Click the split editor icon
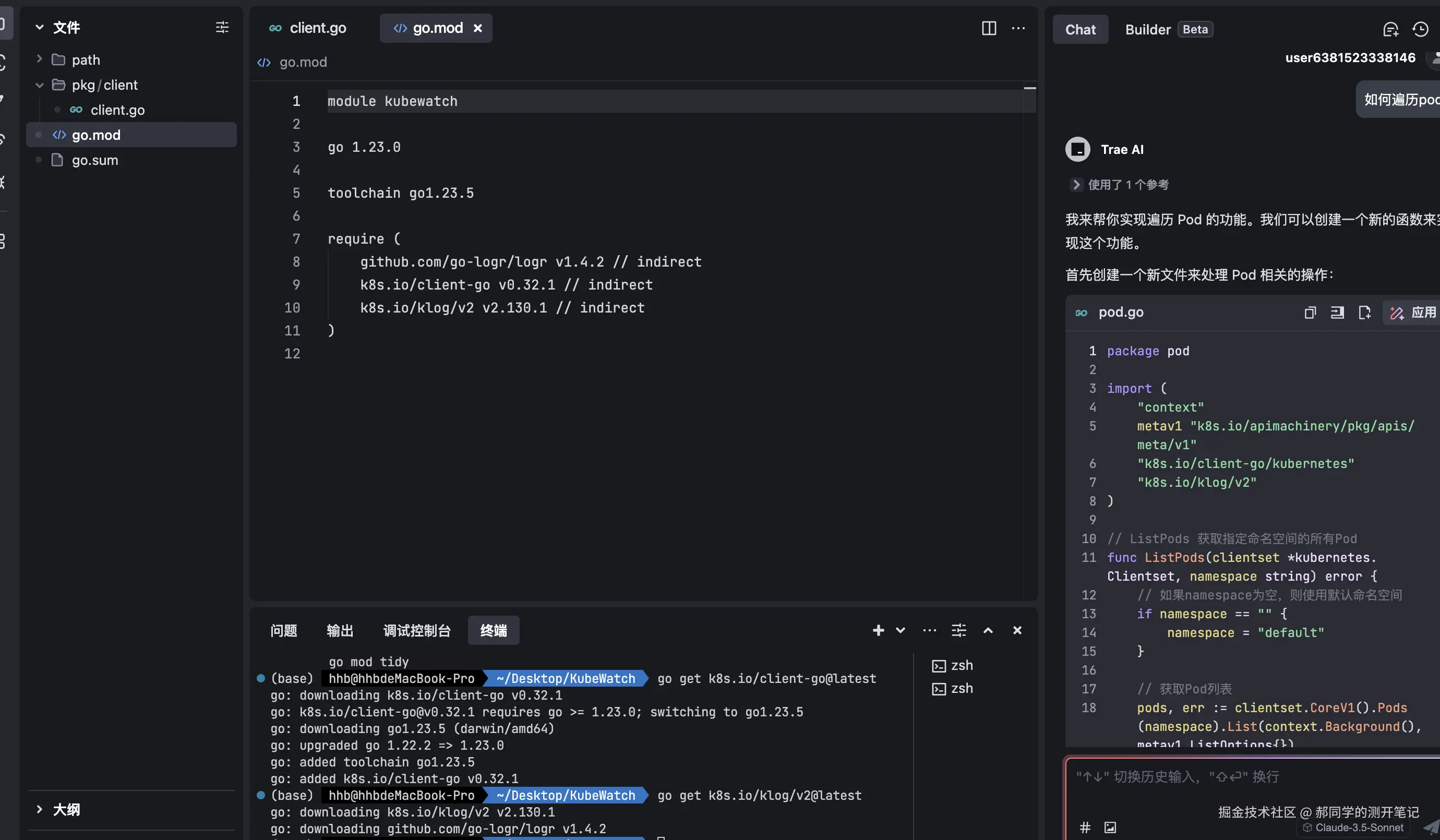1440x840 pixels. pyautogui.click(x=989, y=28)
